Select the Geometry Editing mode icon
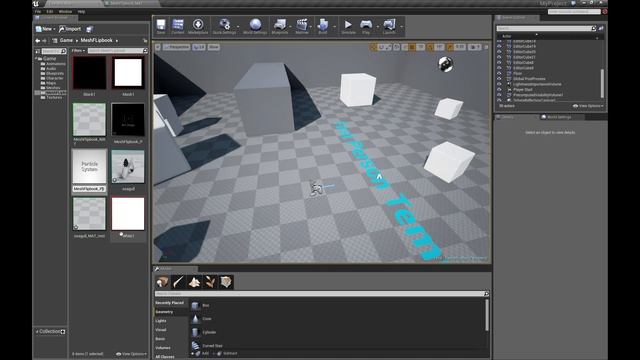Screen dimensions: 640x360 tap(226, 282)
